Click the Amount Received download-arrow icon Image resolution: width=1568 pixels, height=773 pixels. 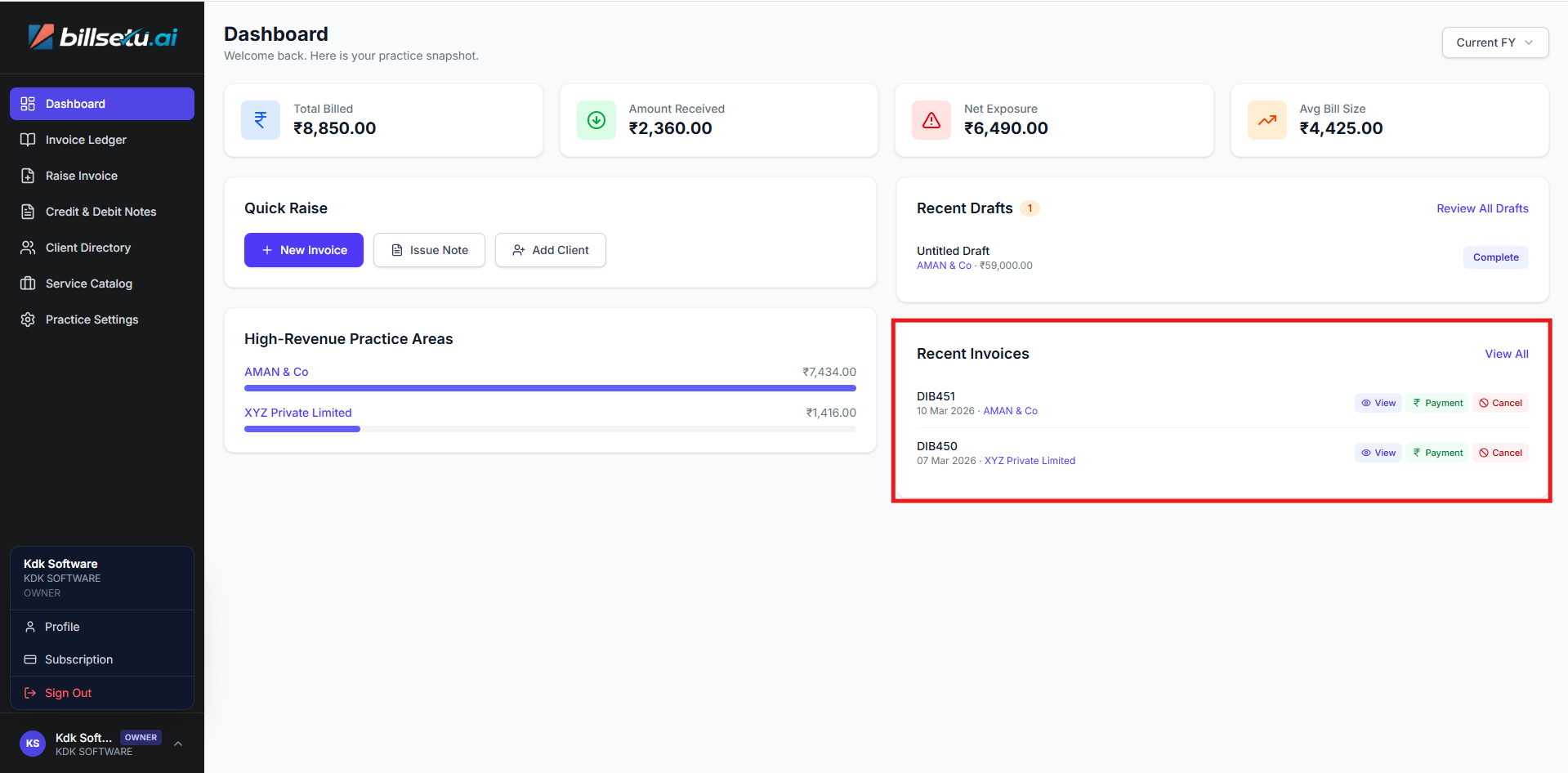tap(596, 120)
